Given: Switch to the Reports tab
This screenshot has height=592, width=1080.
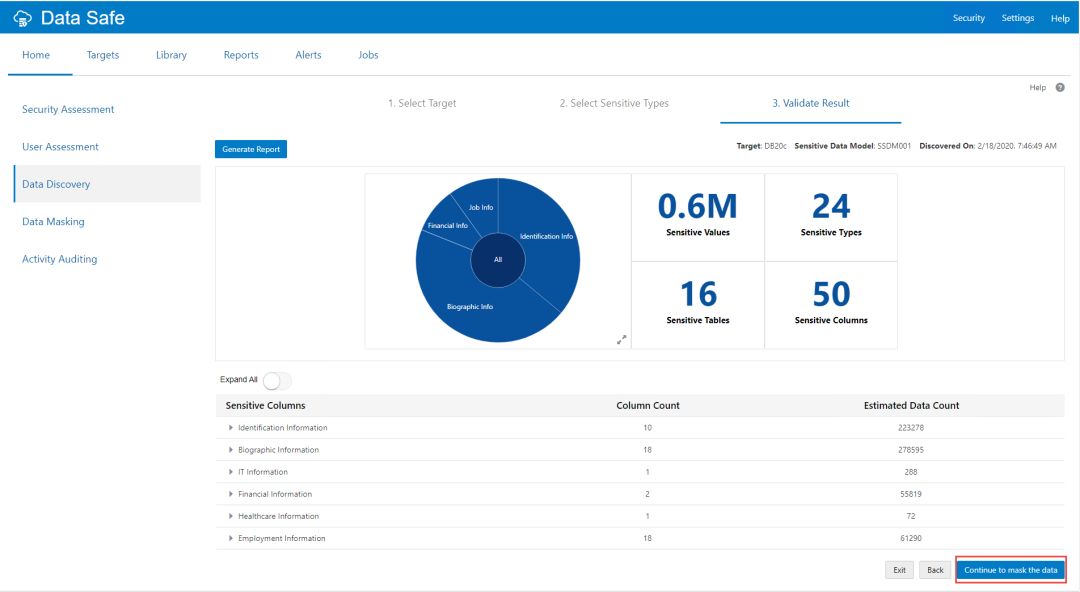Looking at the screenshot, I should (x=241, y=55).
